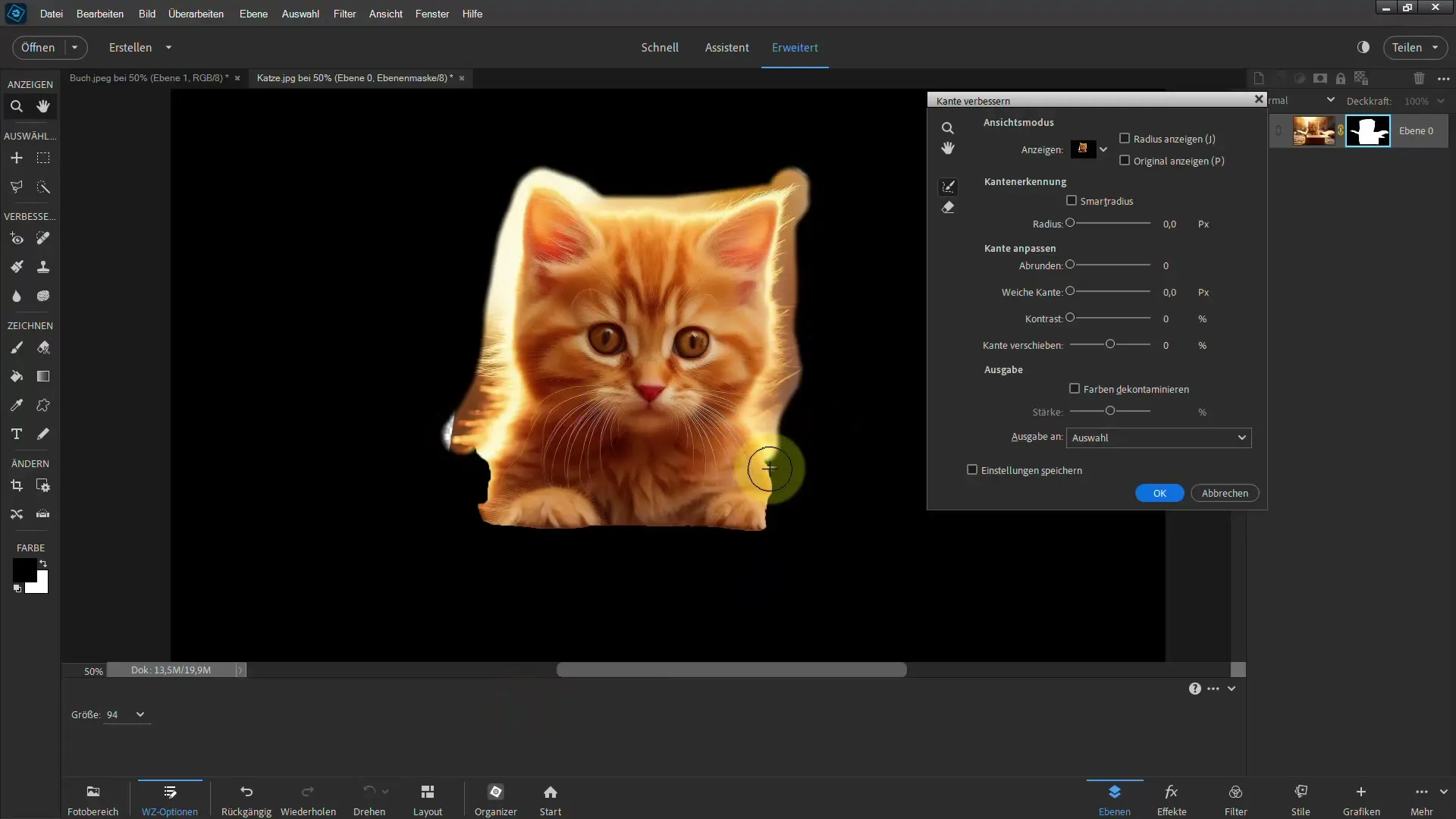Click the Fotobereich button

pos(93,799)
